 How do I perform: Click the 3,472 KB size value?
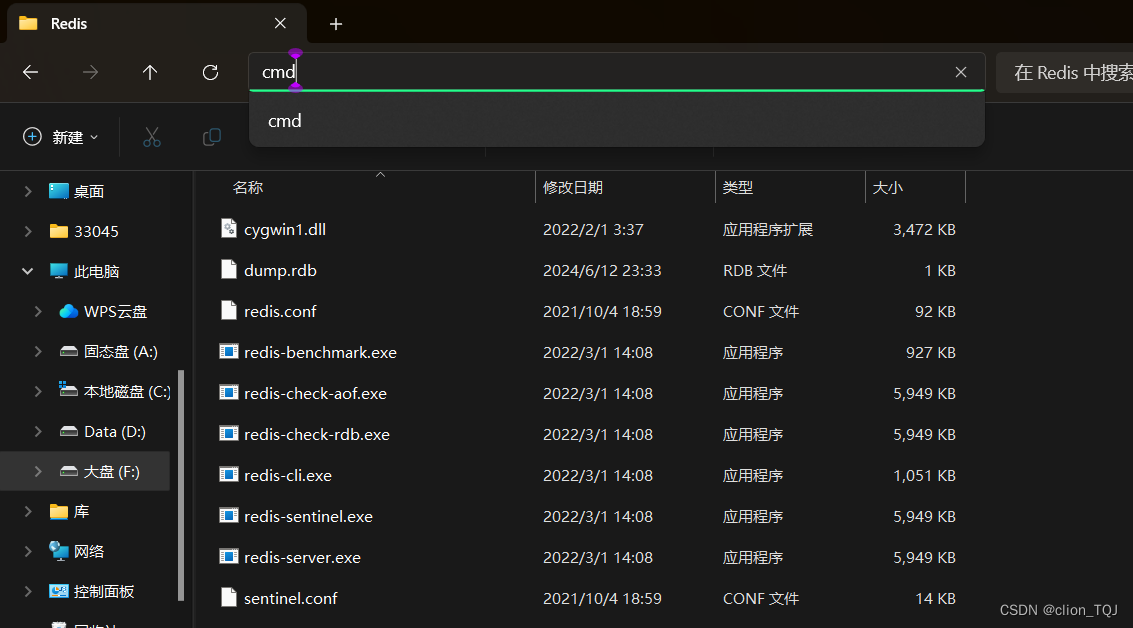tap(924, 230)
